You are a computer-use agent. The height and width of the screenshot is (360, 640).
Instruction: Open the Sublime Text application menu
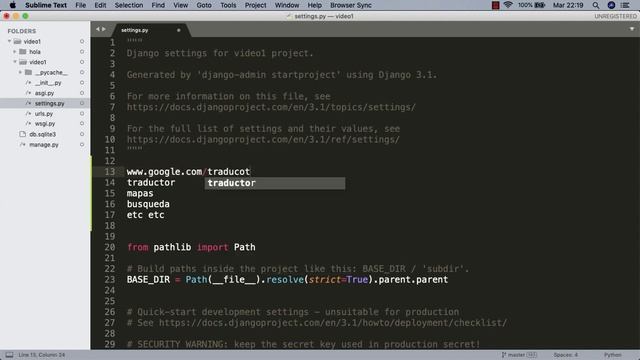(46, 5)
